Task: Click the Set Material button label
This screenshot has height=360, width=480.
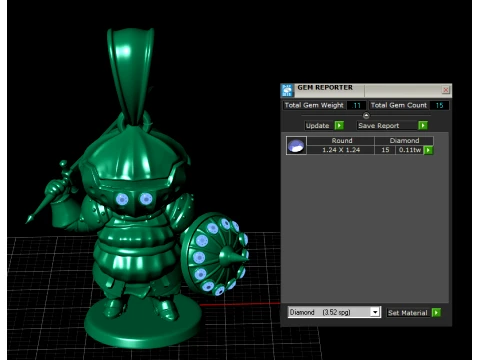Action: coord(407,313)
